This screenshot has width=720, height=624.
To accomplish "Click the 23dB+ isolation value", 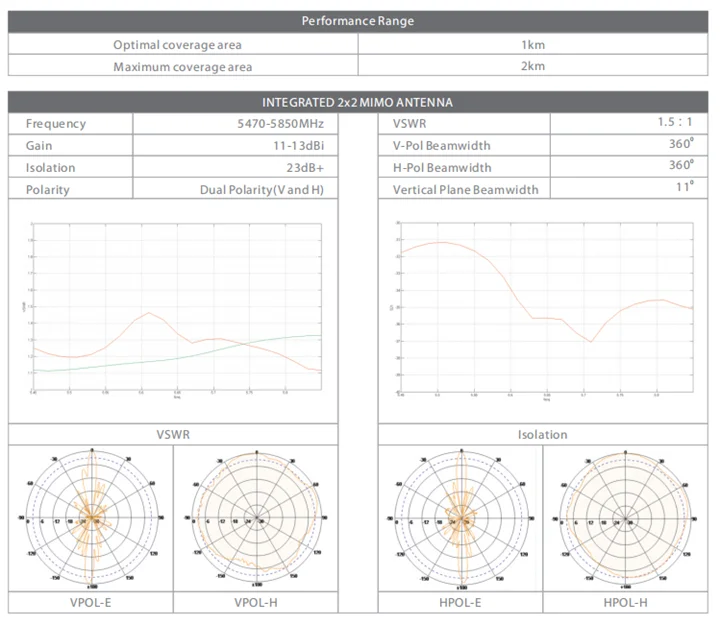I will [305, 168].
